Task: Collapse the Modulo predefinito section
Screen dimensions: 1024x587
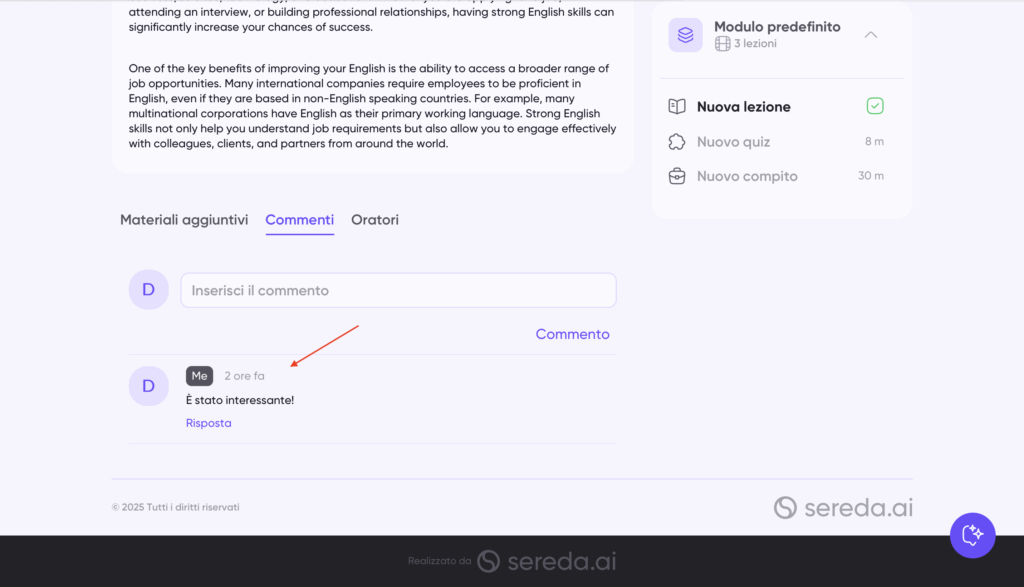Action: (x=871, y=35)
